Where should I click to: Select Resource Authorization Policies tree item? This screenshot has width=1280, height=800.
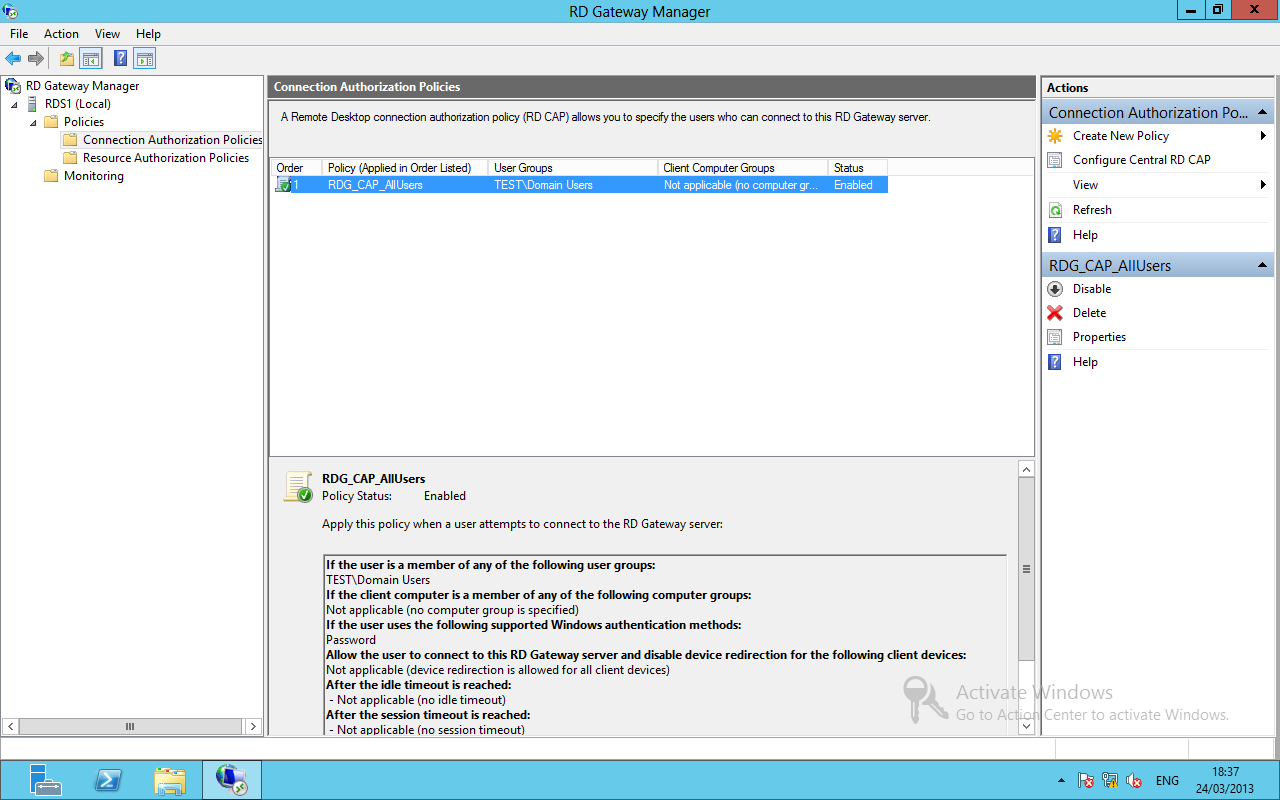[x=166, y=158]
